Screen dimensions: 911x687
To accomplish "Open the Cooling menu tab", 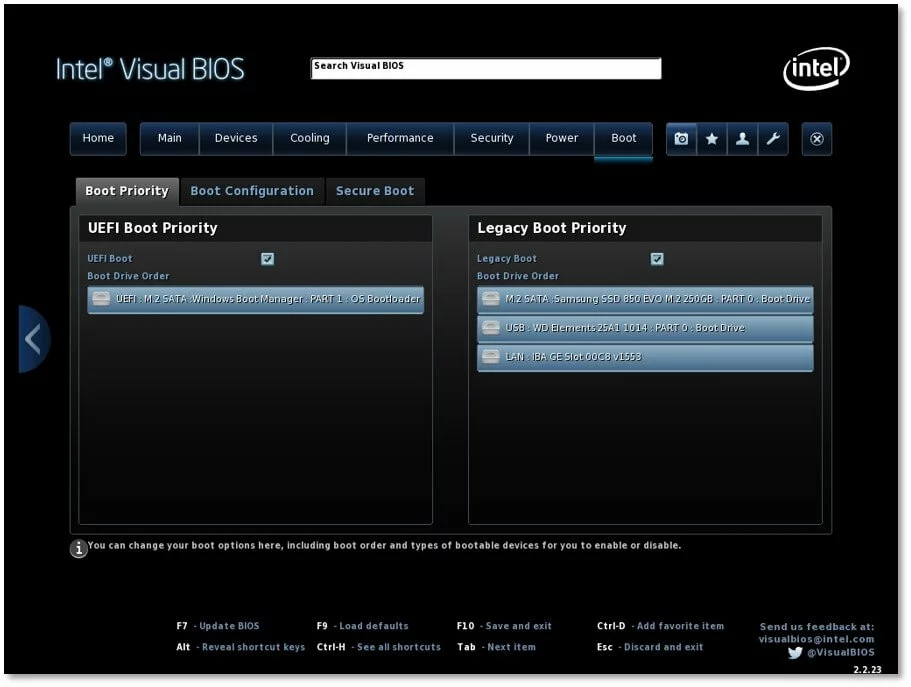I will pyautogui.click(x=310, y=138).
